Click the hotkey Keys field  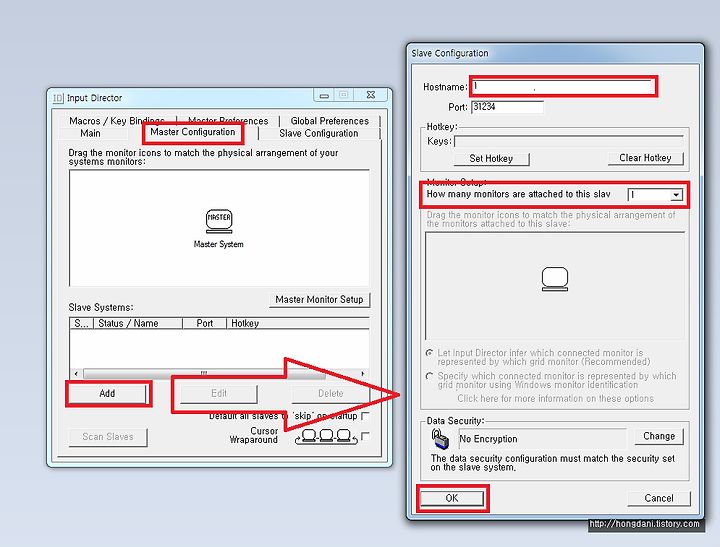pyautogui.click(x=568, y=141)
